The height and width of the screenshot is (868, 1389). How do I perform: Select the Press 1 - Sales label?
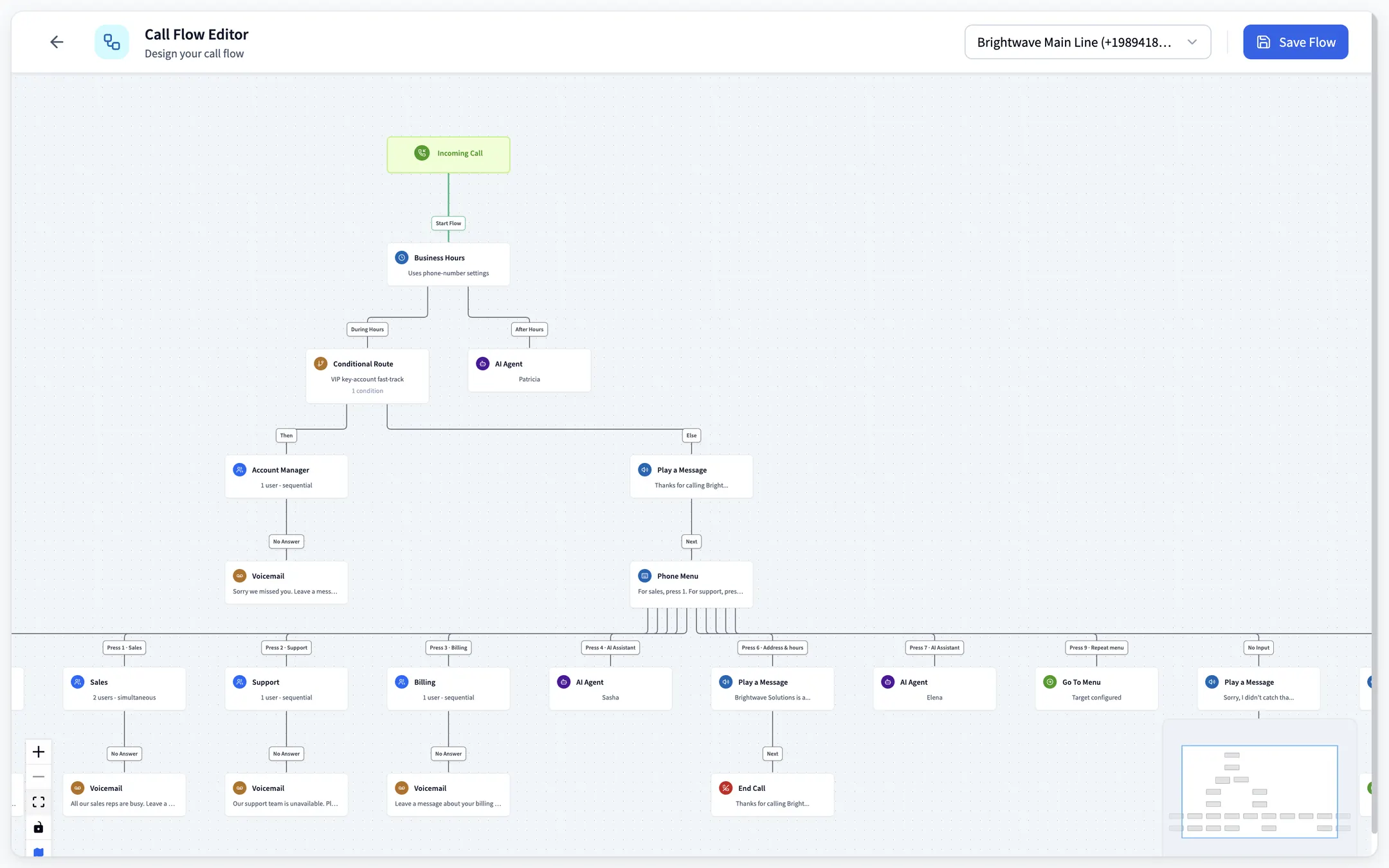click(x=124, y=648)
